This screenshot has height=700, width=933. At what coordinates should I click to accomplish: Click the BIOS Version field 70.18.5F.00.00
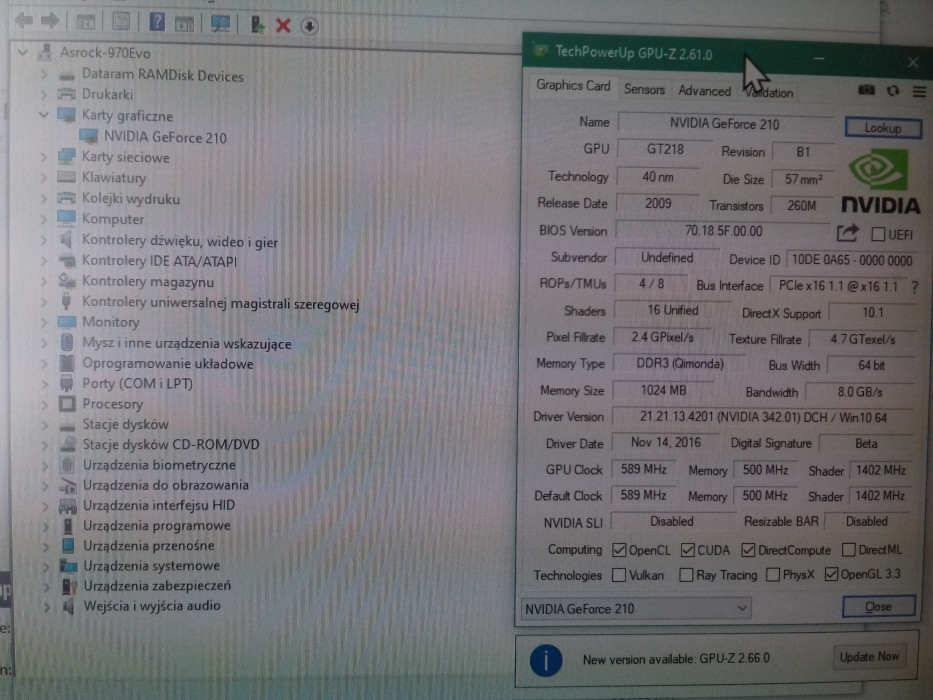tap(723, 230)
